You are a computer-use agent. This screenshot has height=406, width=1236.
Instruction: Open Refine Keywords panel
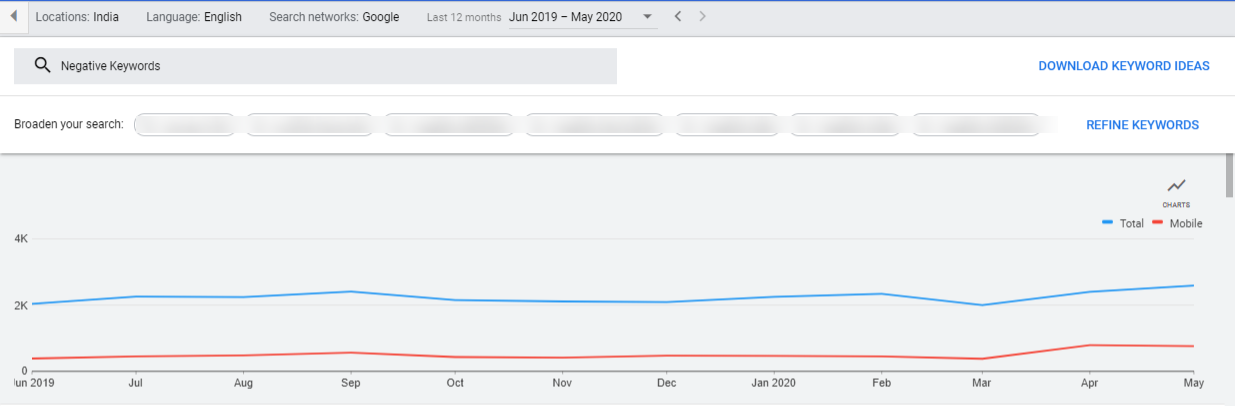click(1143, 125)
